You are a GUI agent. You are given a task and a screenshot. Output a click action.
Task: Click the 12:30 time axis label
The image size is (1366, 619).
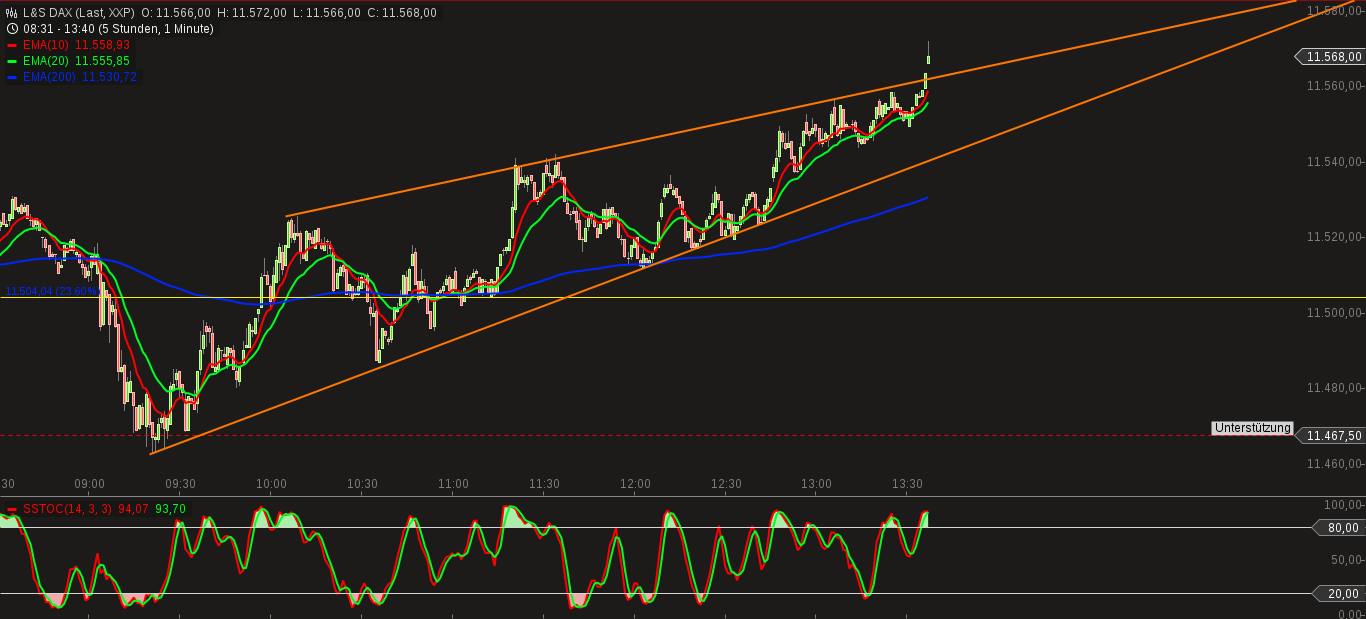tap(726, 484)
